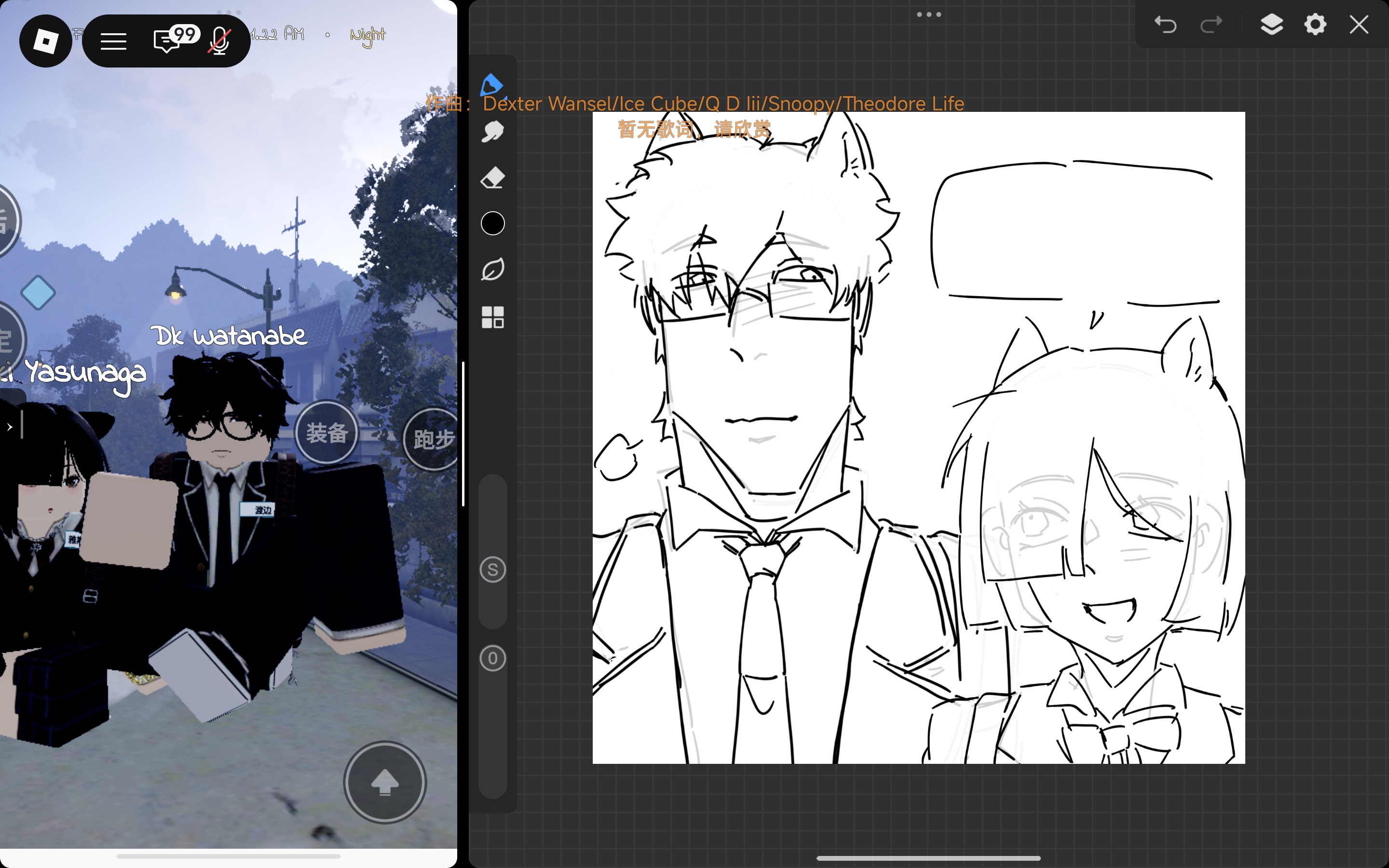Select the blue pencil brush tool
The image size is (1389, 868).
tap(492, 85)
